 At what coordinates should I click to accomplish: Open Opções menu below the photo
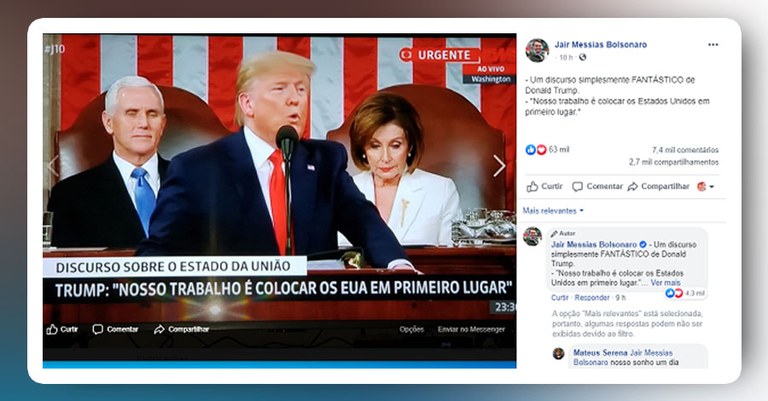click(411, 330)
